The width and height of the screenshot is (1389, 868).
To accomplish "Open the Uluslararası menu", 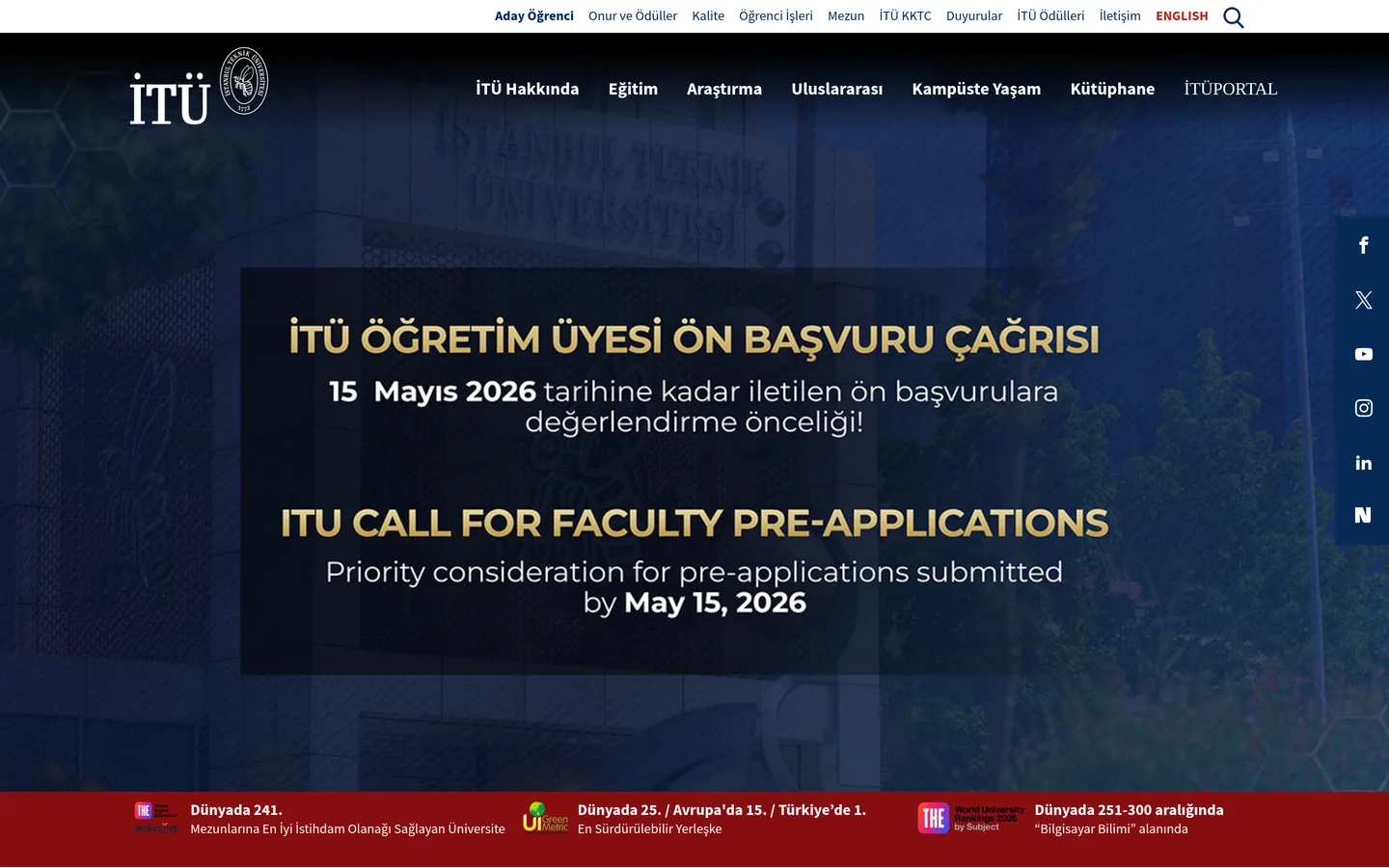I will [837, 89].
